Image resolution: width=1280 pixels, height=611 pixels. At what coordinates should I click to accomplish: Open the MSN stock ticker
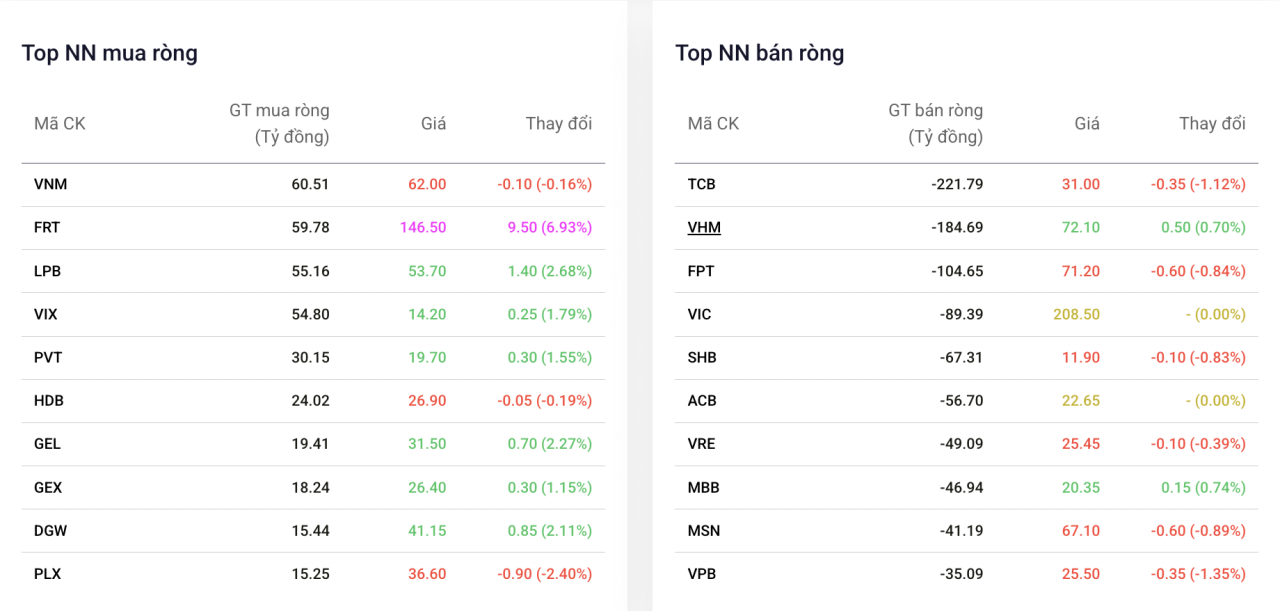pyautogui.click(x=704, y=530)
